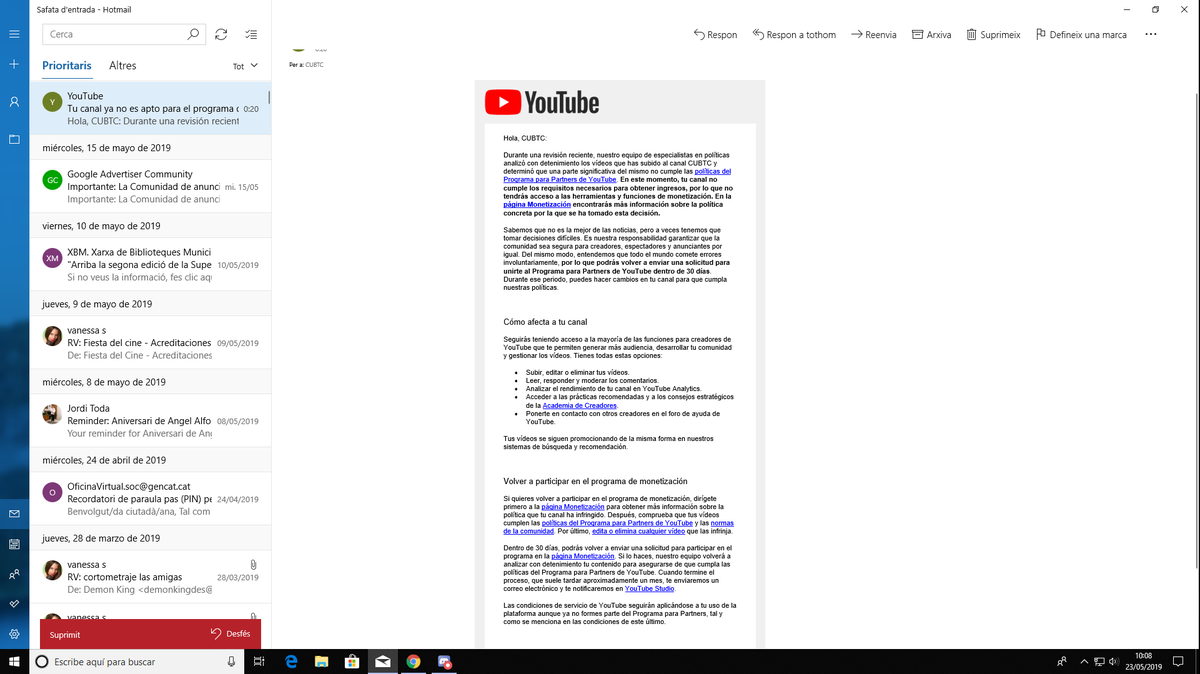Launch Microsoft Edge from taskbar
This screenshot has height=674, width=1200.
291,661
